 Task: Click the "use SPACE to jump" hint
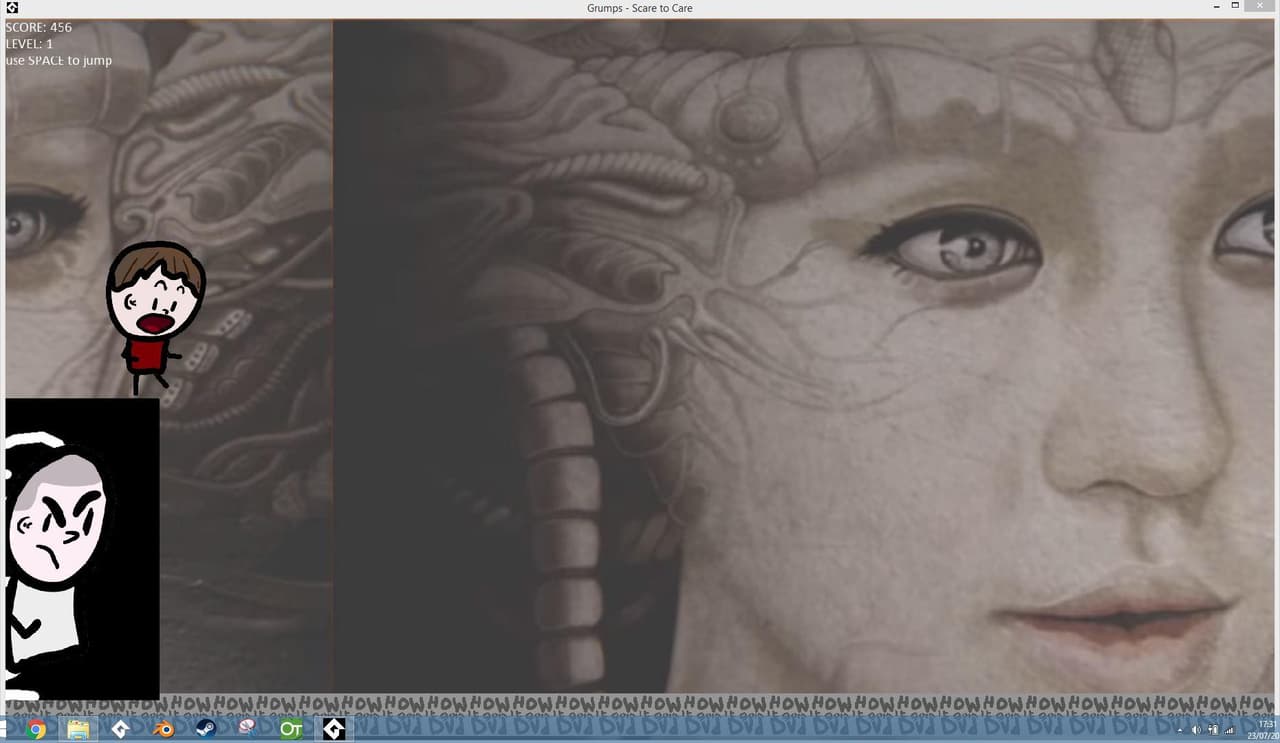click(x=58, y=61)
